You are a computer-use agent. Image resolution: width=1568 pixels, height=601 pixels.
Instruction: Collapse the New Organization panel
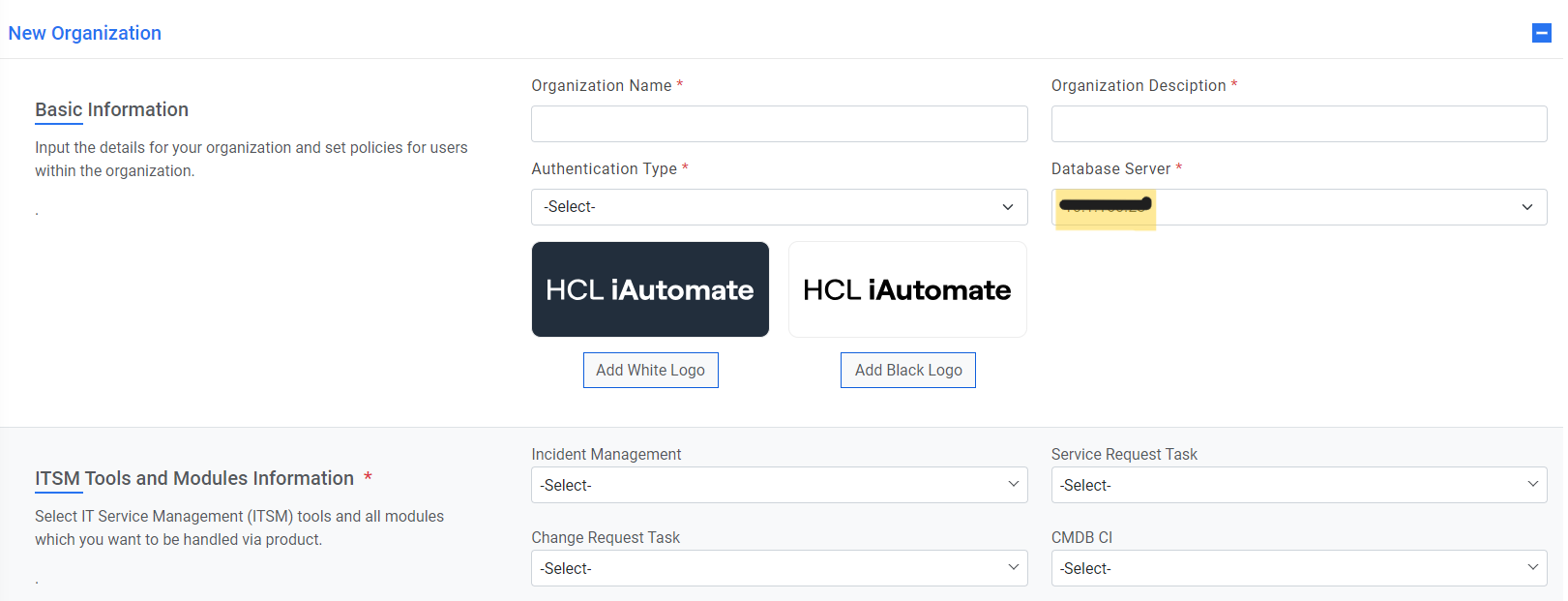click(x=1542, y=34)
